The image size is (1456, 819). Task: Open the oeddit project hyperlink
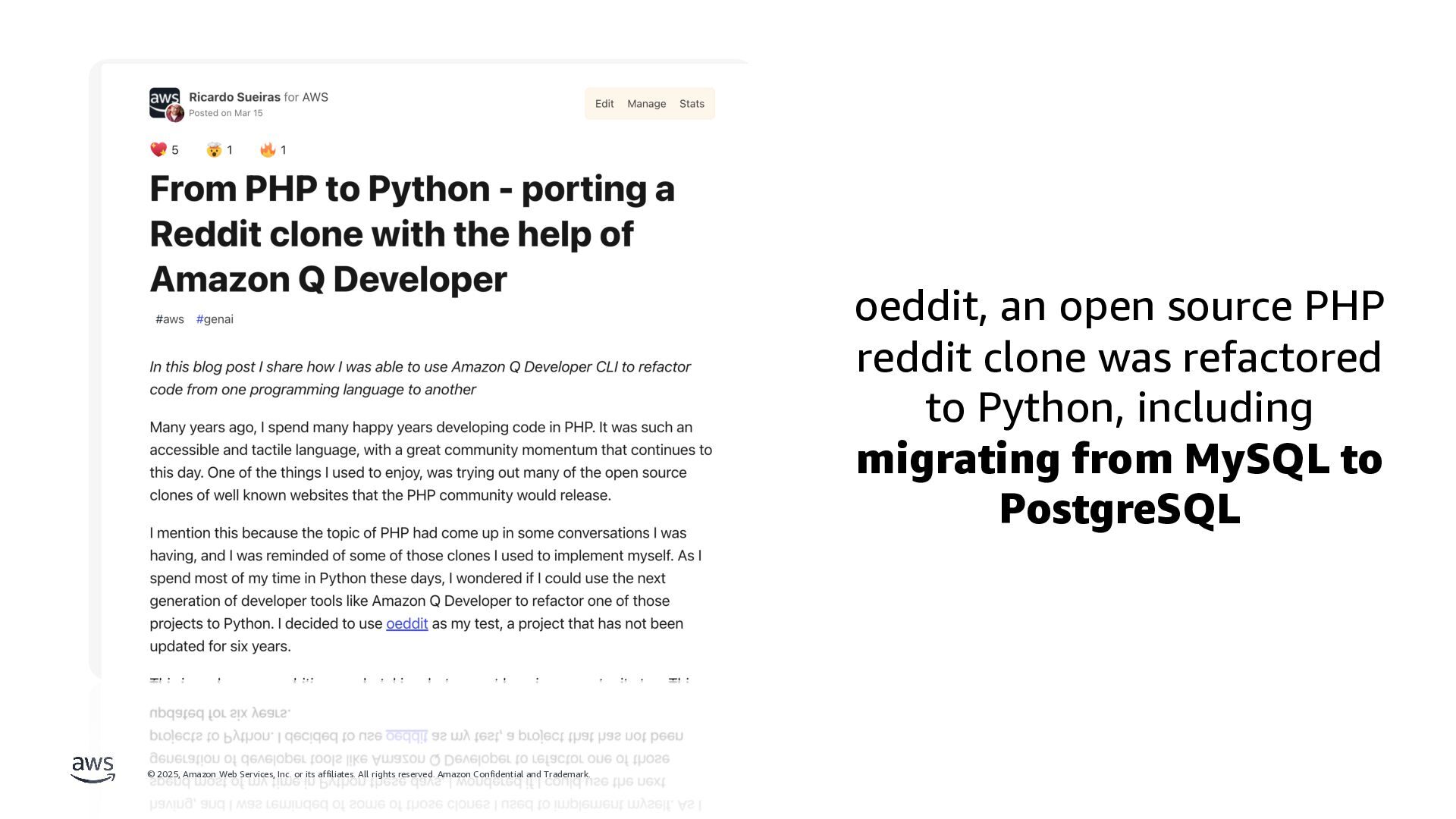[406, 623]
